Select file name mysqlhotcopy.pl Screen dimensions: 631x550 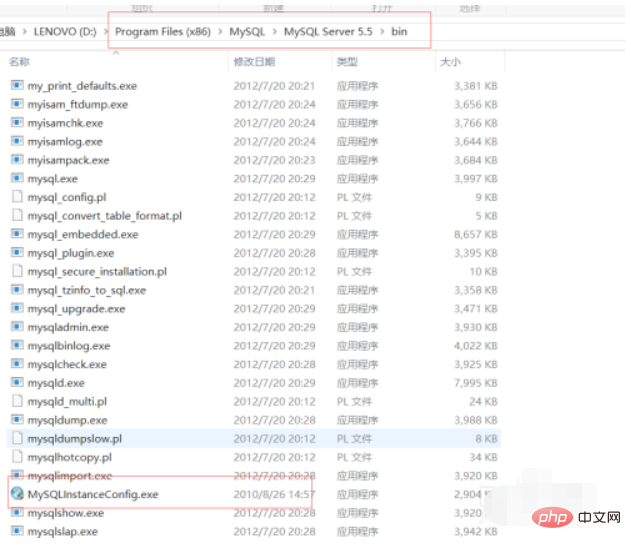point(70,457)
